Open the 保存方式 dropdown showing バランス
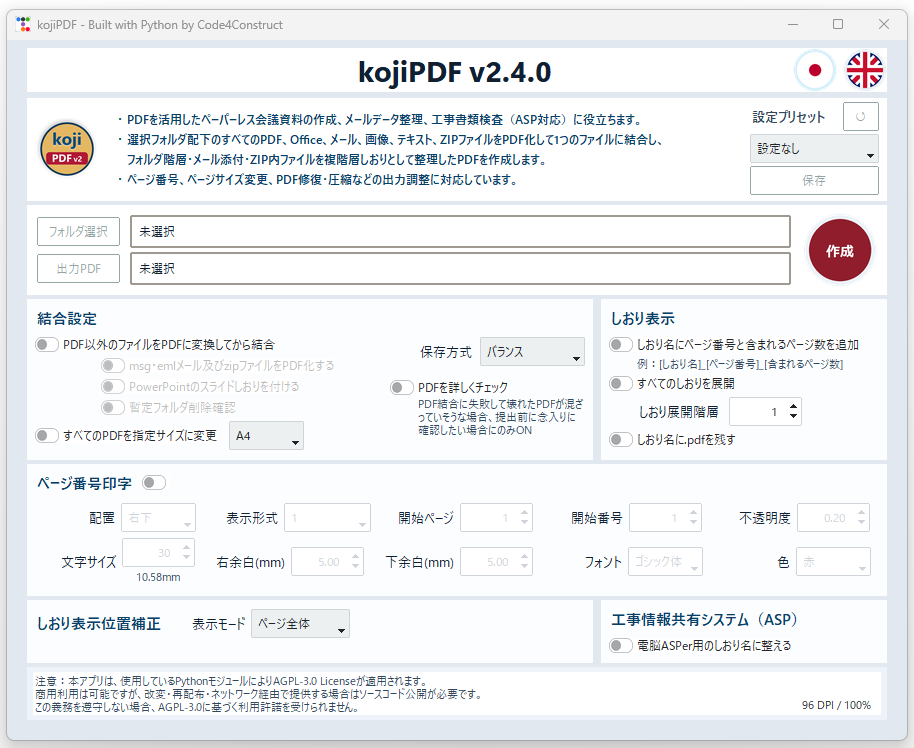The width and height of the screenshot is (914, 748). pos(532,352)
